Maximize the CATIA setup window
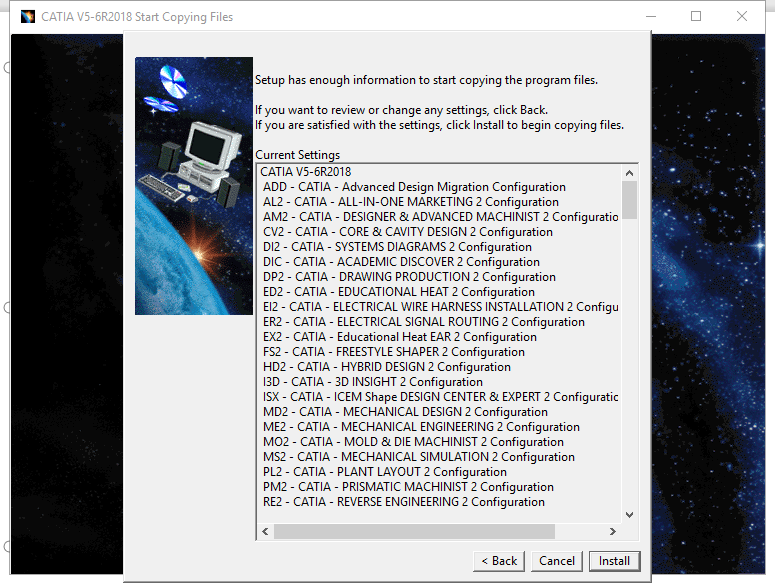 pyautogui.click(x=696, y=16)
